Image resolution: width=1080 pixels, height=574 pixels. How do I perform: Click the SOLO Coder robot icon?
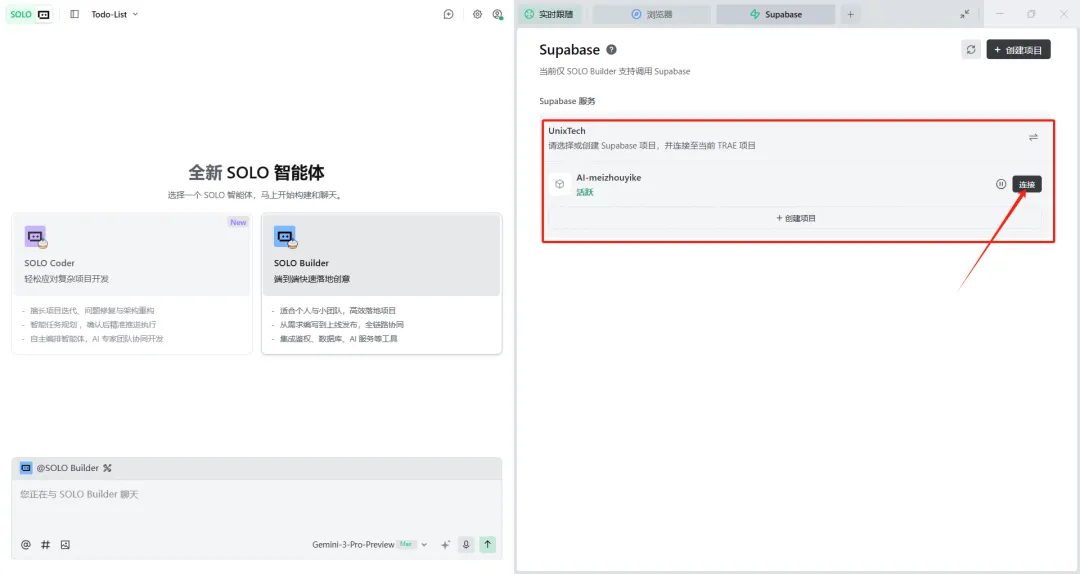(x=36, y=237)
